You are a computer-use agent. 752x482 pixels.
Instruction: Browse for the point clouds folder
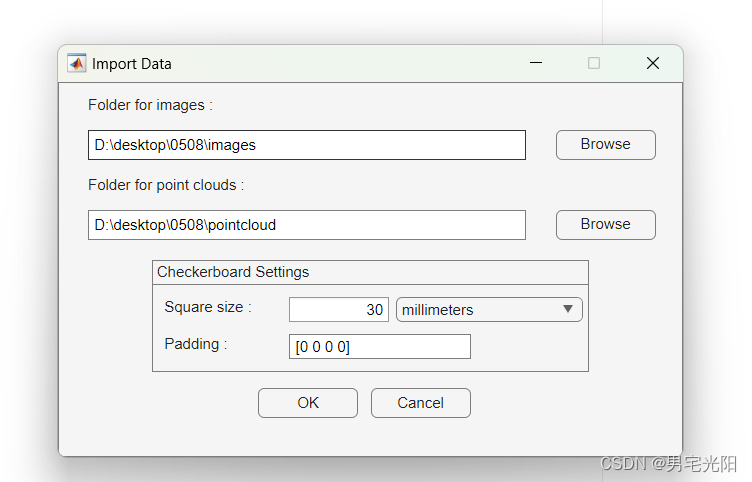605,224
